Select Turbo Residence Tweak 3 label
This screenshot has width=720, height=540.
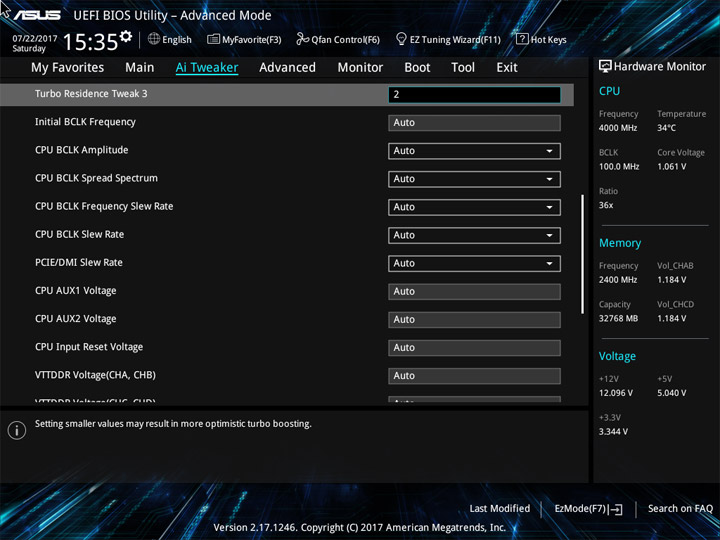(x=91, y=94)
